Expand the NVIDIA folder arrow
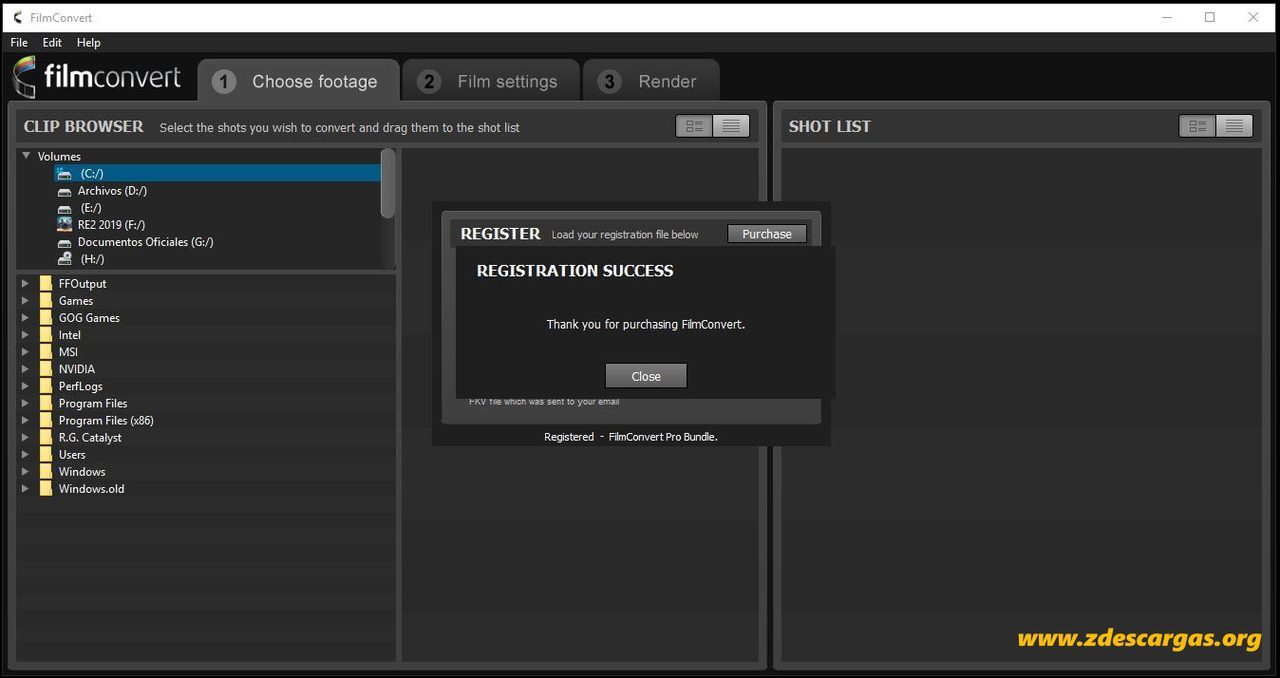The image size is (1280, 678). click(25, 369)
